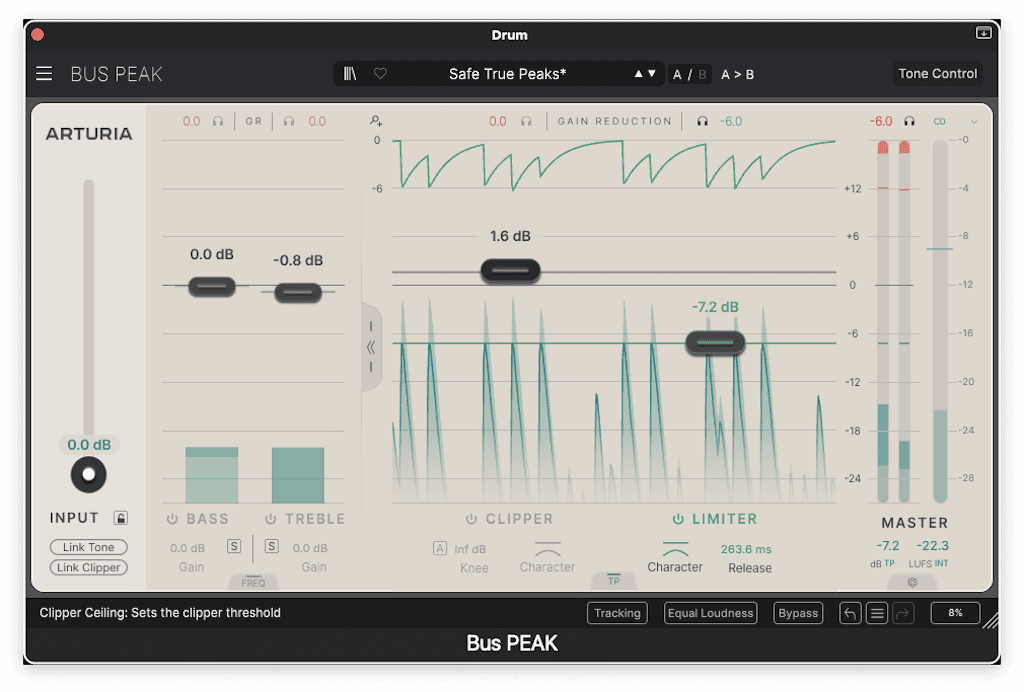Toggle the auto knee A button
This screenshot has height=692, width=1024.
coord(440,548)
